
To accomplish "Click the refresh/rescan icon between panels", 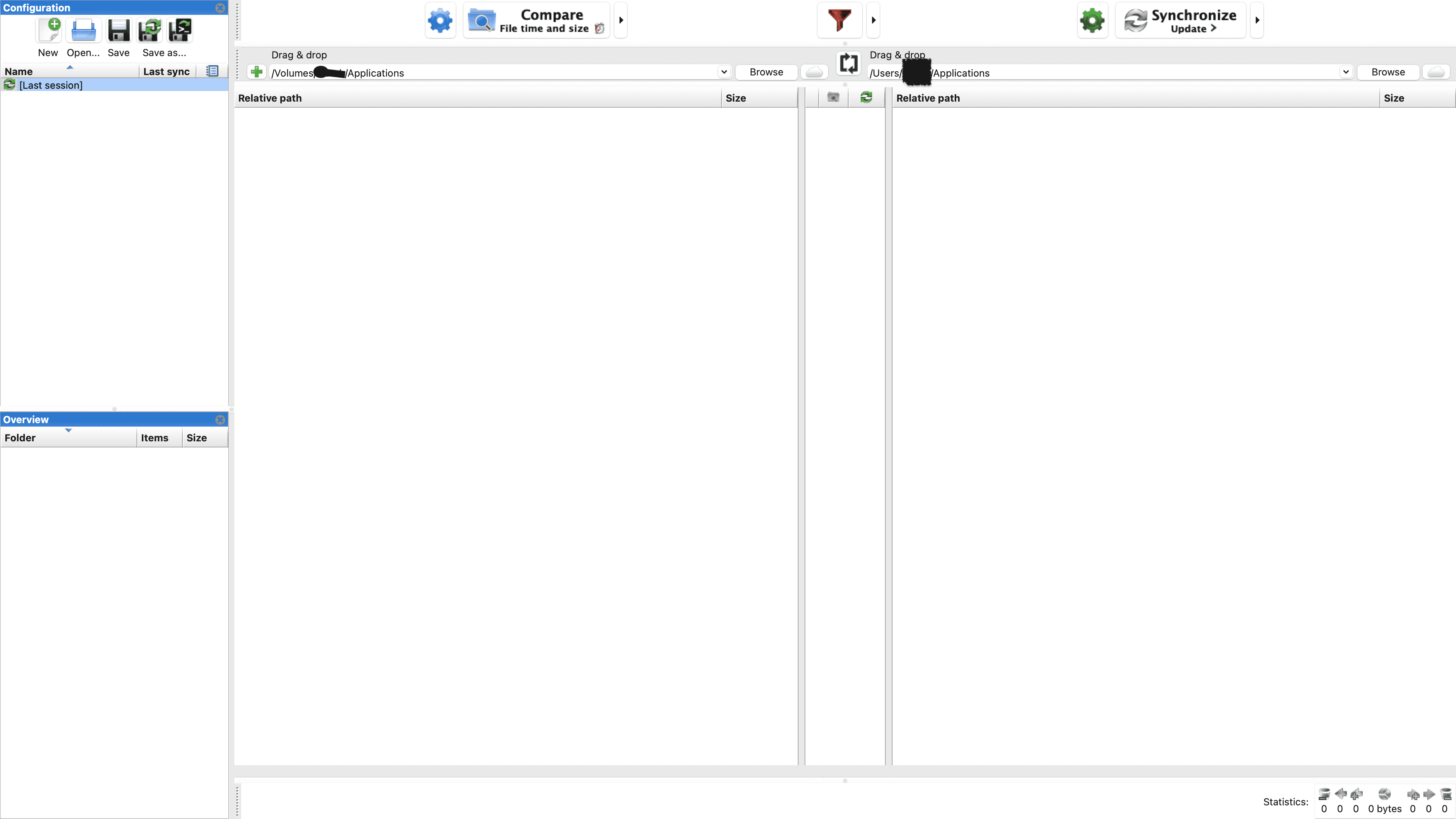I will click(866, 97).
